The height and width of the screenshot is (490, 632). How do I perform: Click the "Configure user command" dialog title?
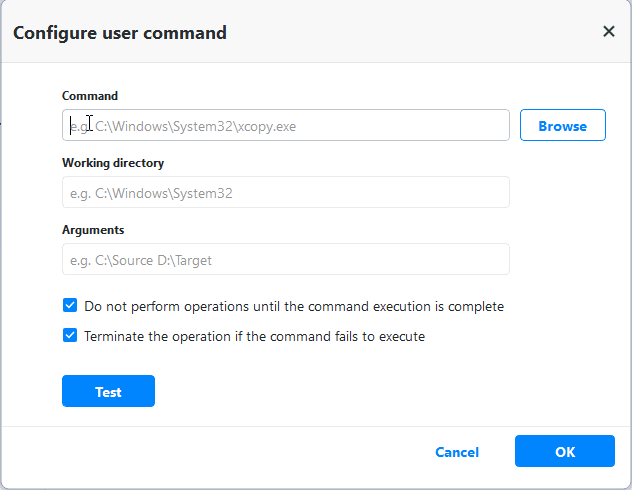120,33
